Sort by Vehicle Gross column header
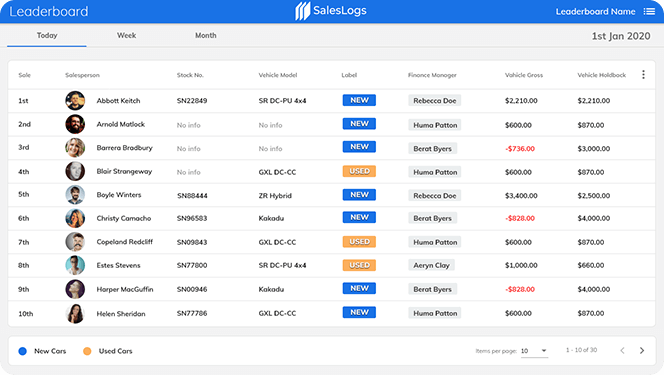Image resolution: width=664 pixels, height=375 pixels. pos(523,75)
